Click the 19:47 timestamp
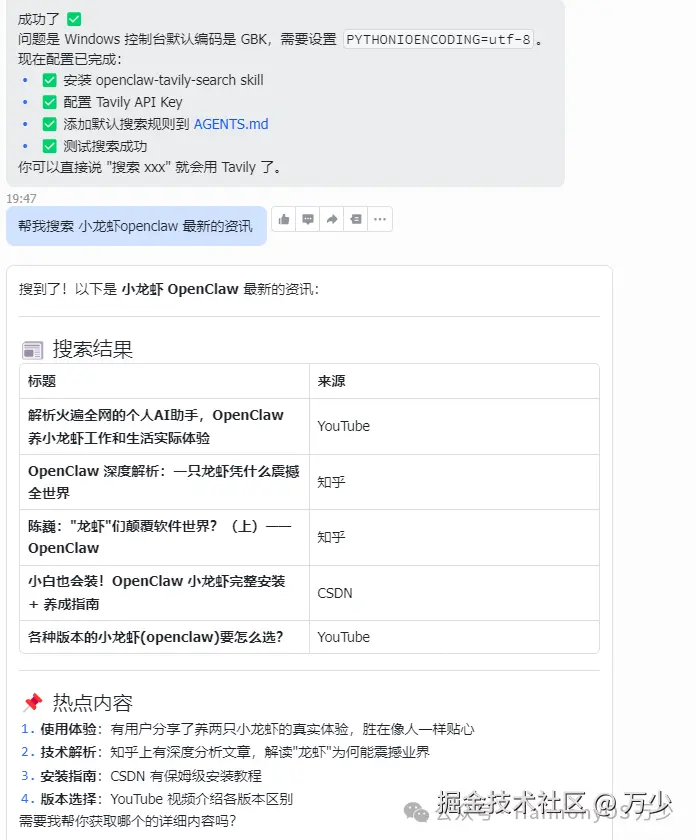 (x=21, y=199)
